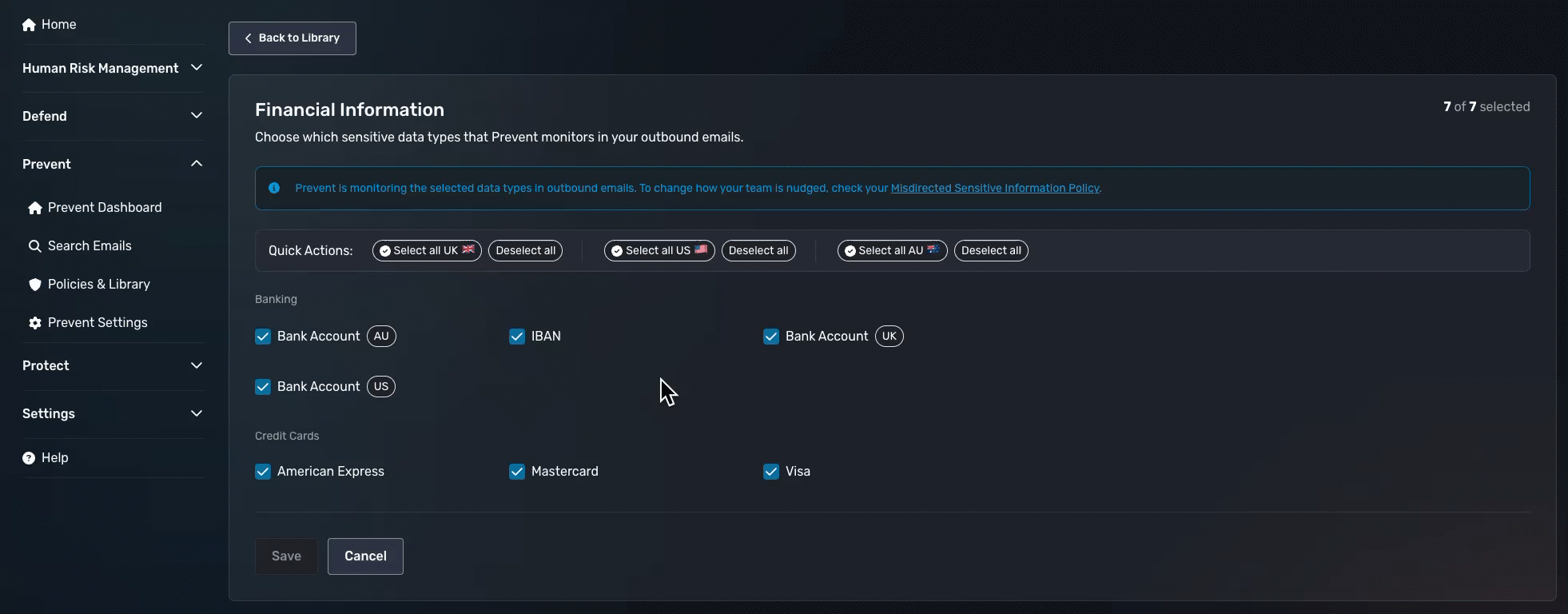Click the Banking section label

tap(276, 300)
